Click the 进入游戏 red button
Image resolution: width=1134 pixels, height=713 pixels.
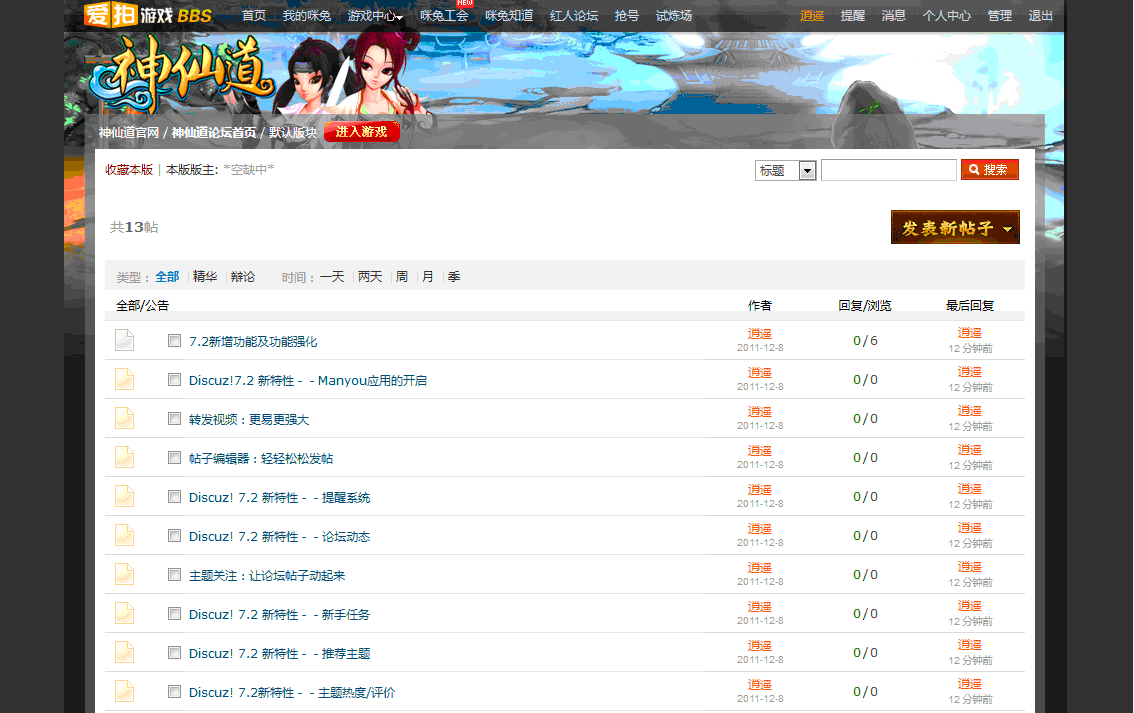pos(362,132)
